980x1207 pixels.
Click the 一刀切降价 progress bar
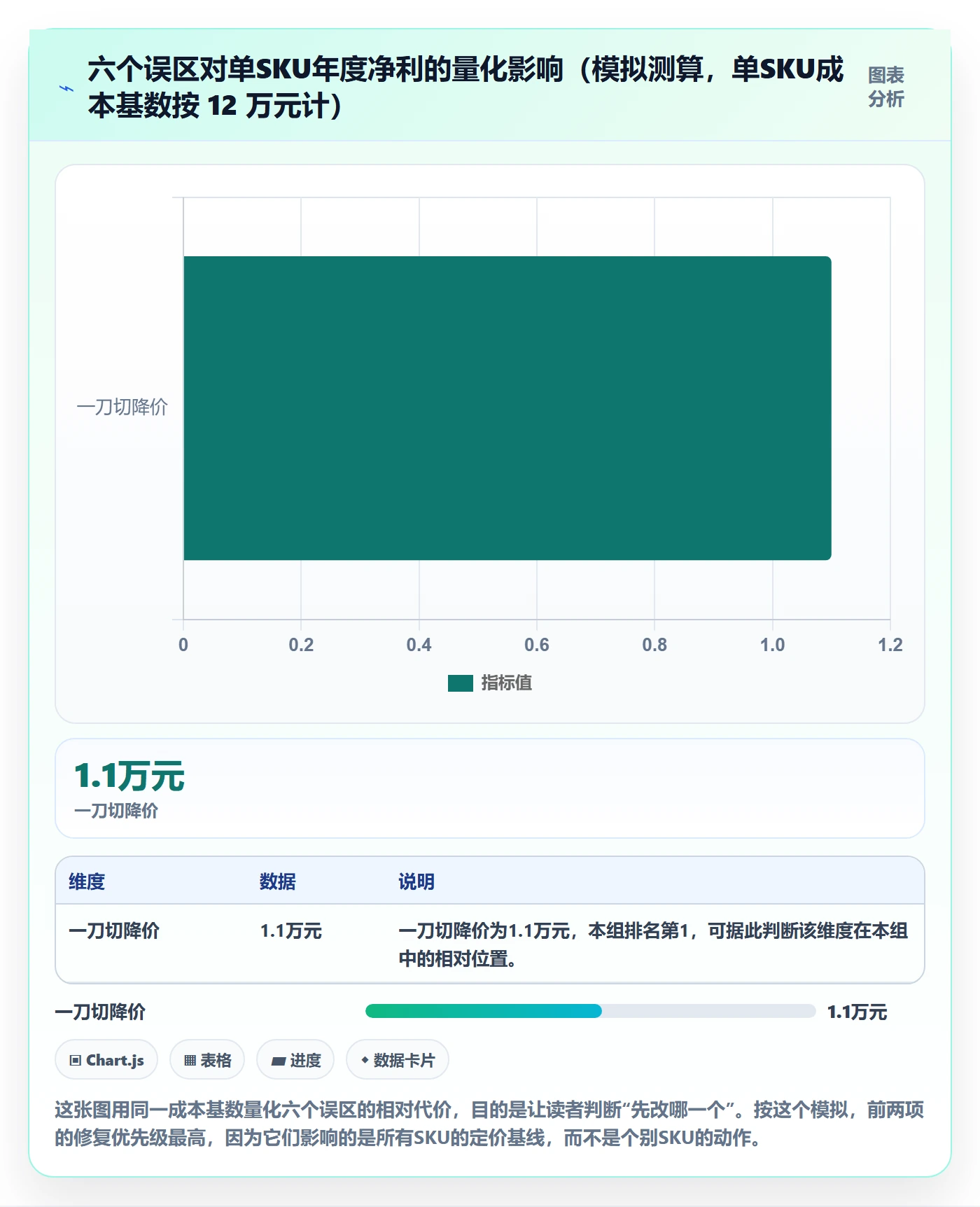[591, 1011]
